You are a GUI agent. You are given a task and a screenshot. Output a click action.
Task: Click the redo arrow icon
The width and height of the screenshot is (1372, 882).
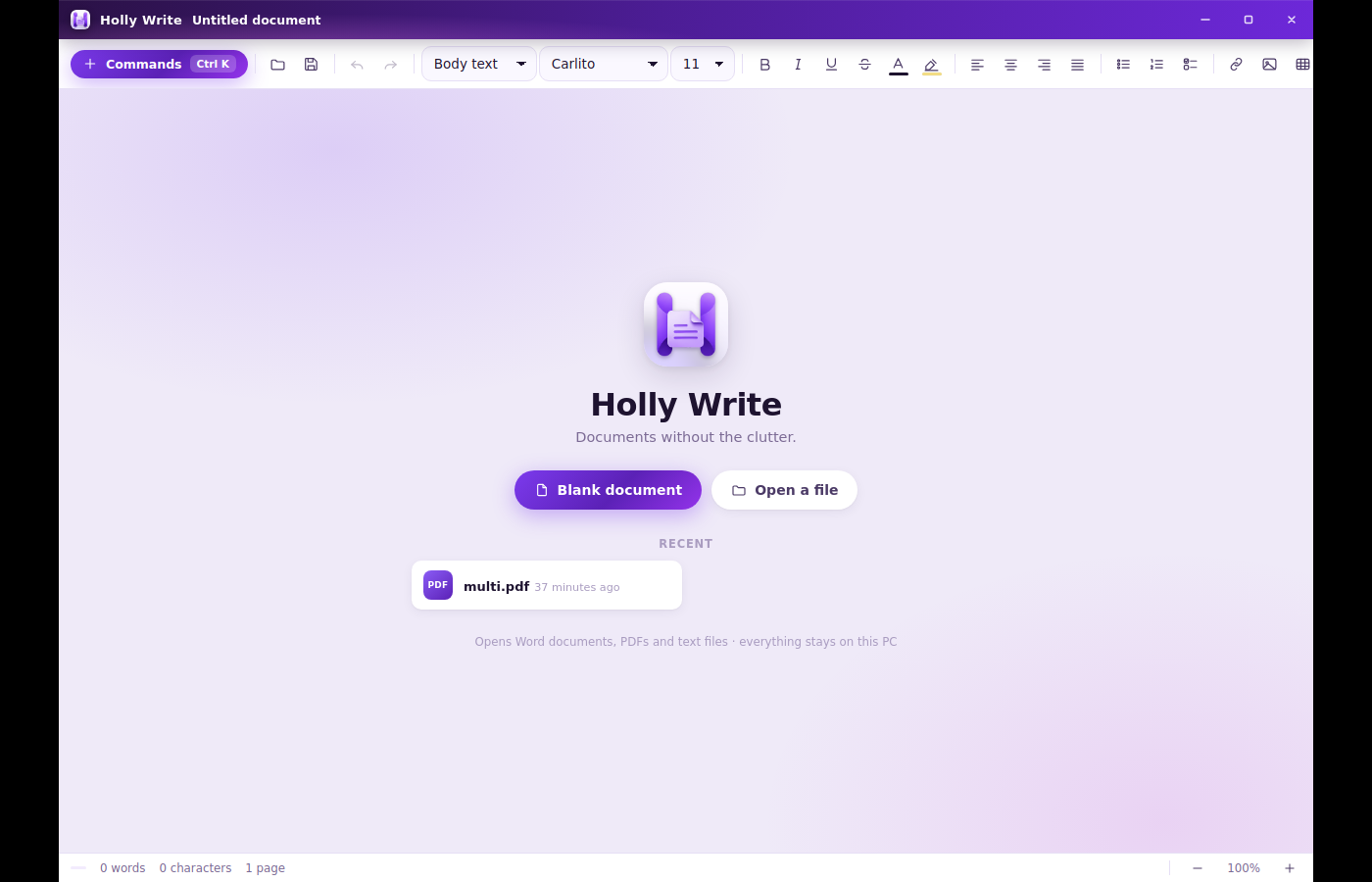tap(390, 65)
